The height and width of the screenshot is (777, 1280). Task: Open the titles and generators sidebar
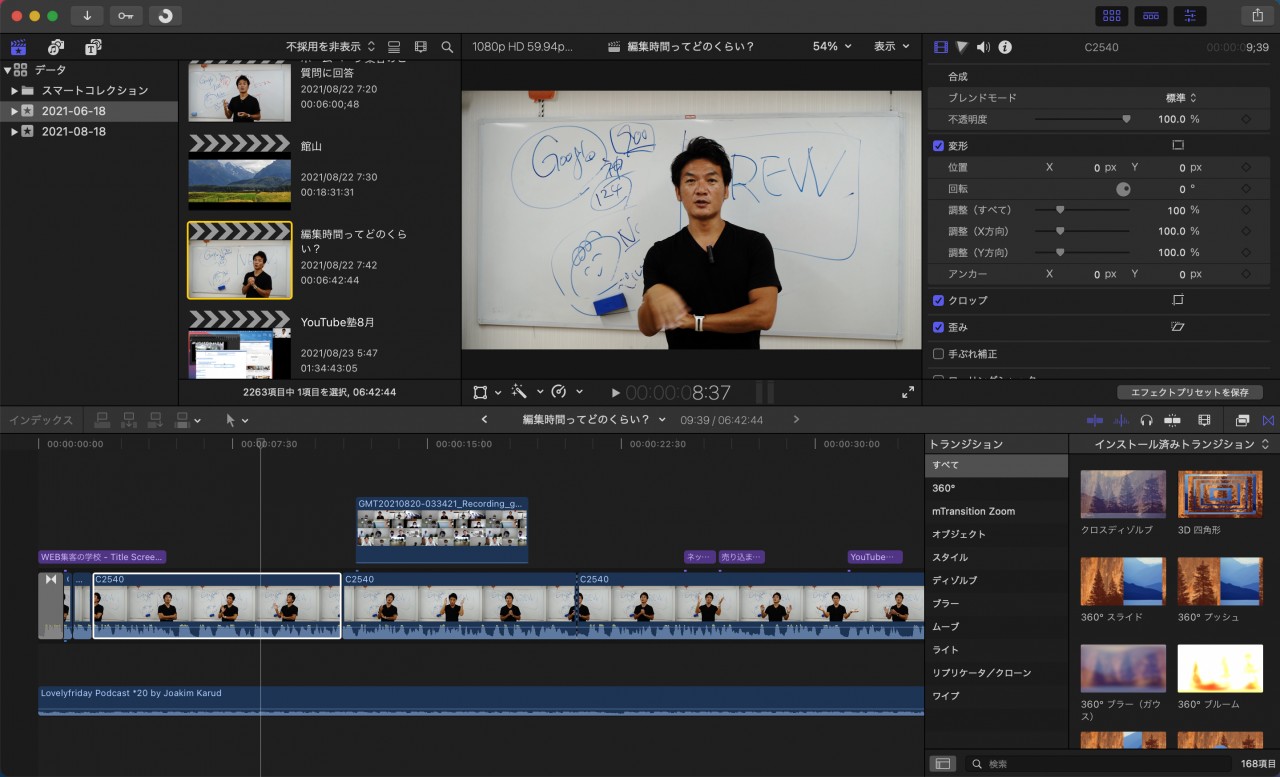[x=93, y=47]
